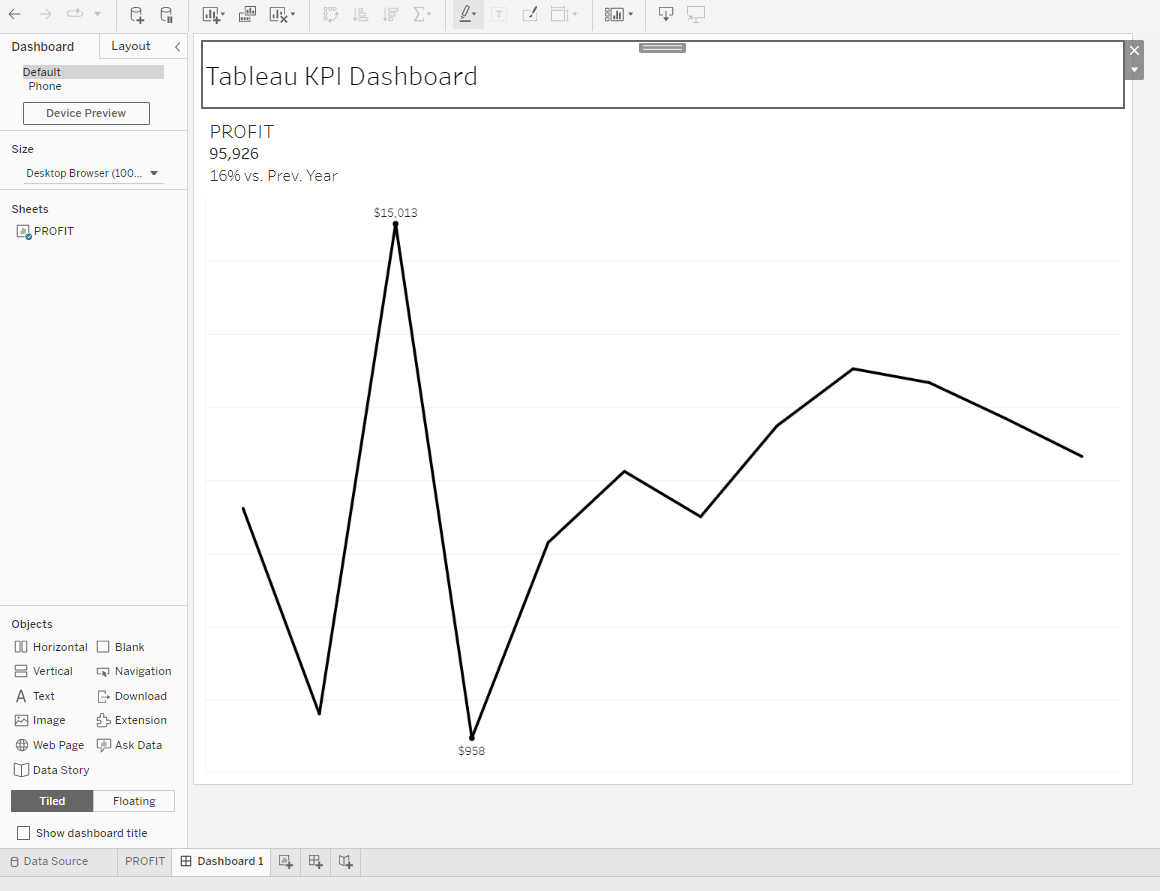Select the Download object
The height and width of the screenshot is (891, 1160).
click(132, 696)
